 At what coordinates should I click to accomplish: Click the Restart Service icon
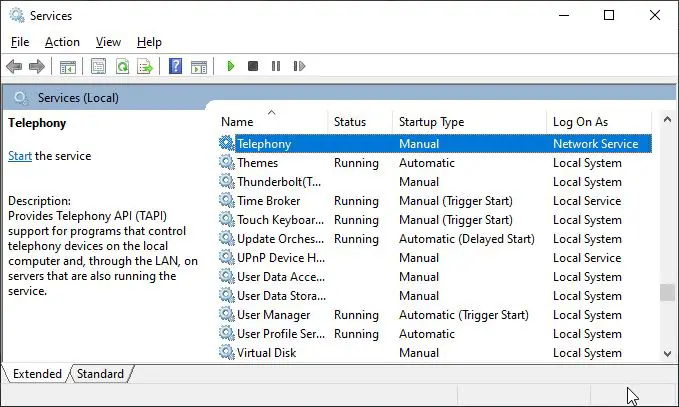299,66
